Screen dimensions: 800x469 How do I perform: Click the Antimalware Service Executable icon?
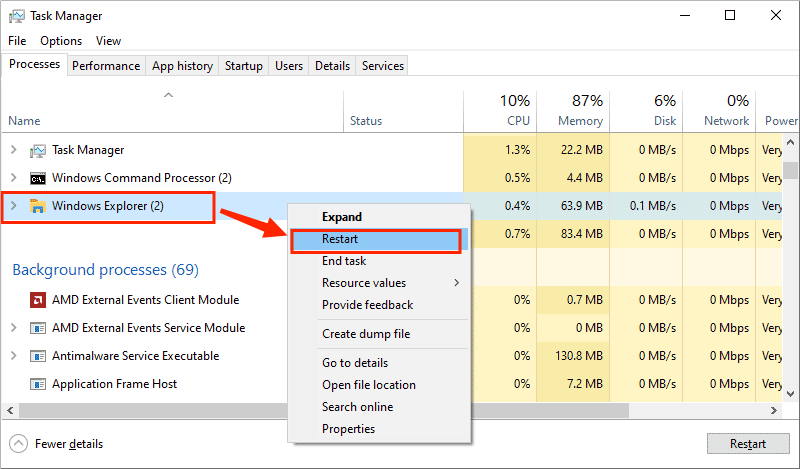pos(38,356)
